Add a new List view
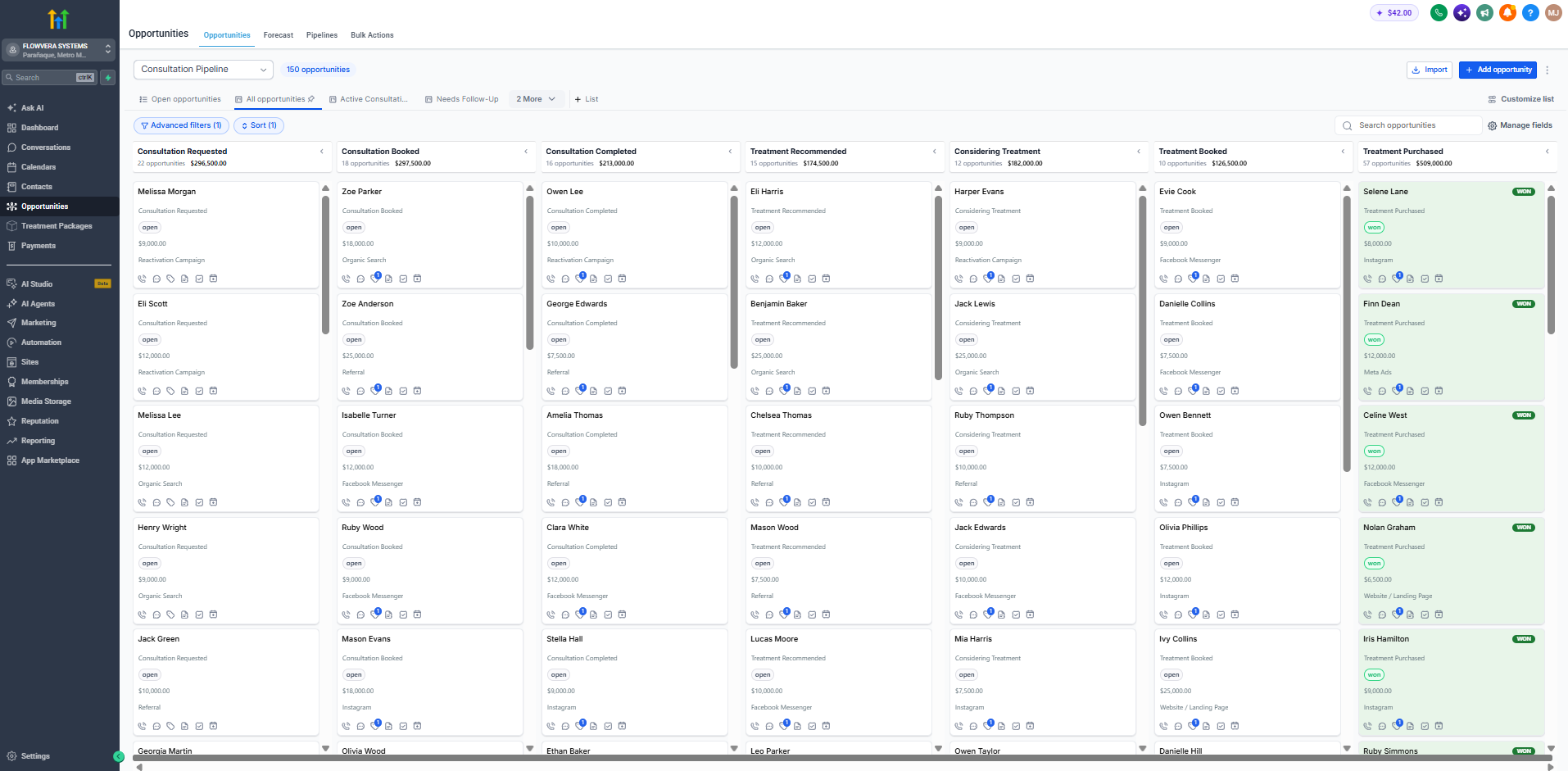 tap(587, 99)
